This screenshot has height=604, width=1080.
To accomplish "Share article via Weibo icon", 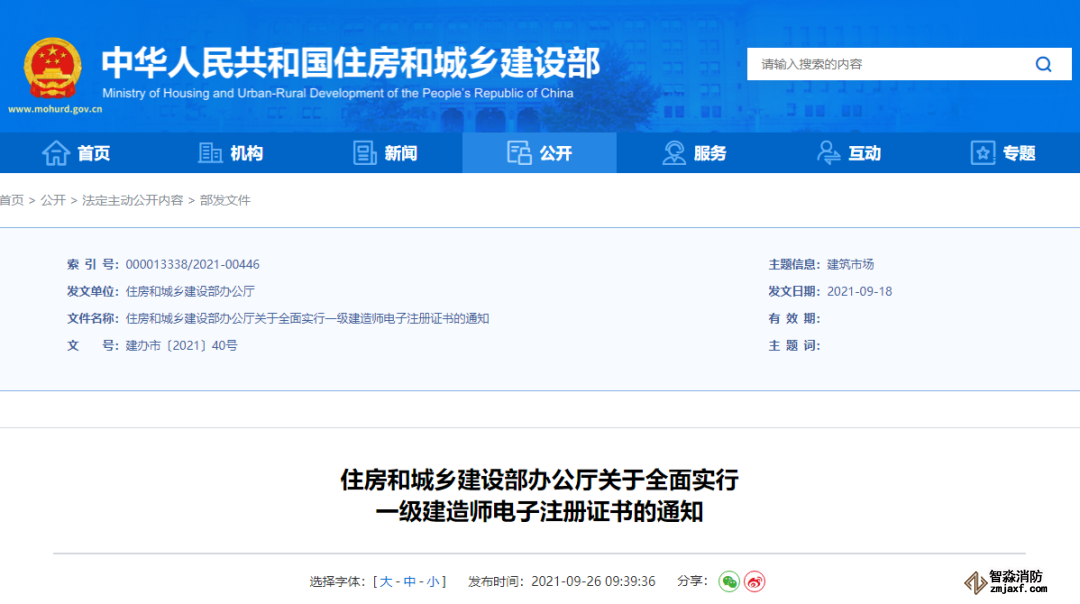I will (755, 581).
